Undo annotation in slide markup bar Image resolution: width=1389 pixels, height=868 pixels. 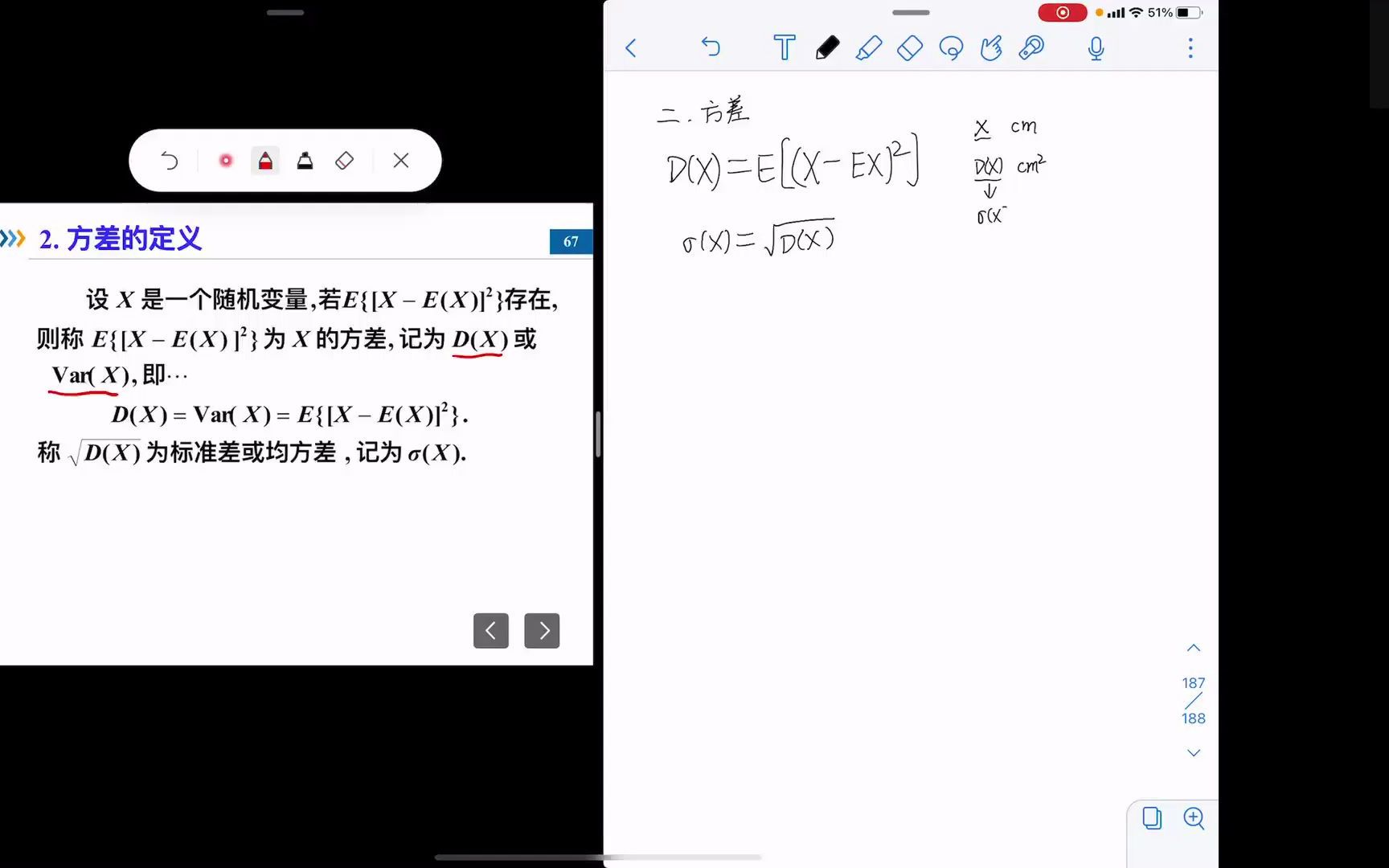point(169,161)
